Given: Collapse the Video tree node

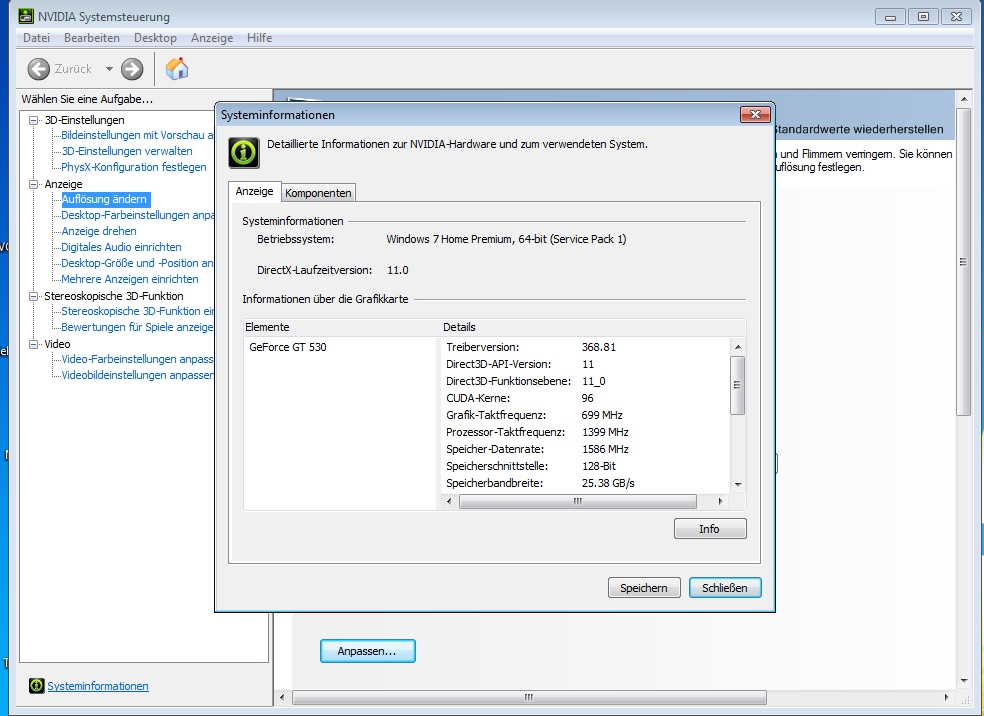Looking at the screenshot, I should (x=34, y=344).
